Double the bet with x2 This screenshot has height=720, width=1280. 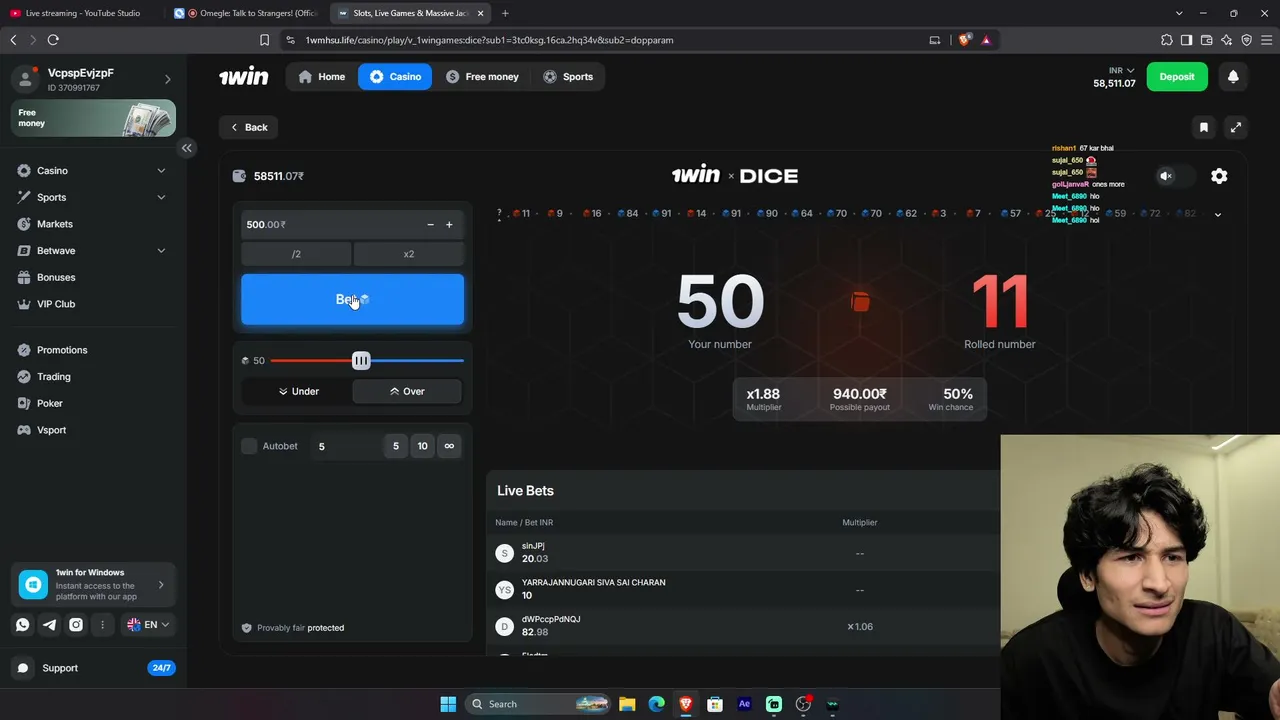pyautogui.click(x=408, y=254)
